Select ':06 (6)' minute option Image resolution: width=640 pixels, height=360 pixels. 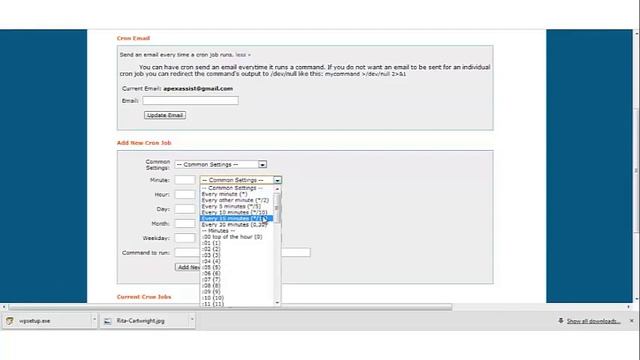point(211,274)
